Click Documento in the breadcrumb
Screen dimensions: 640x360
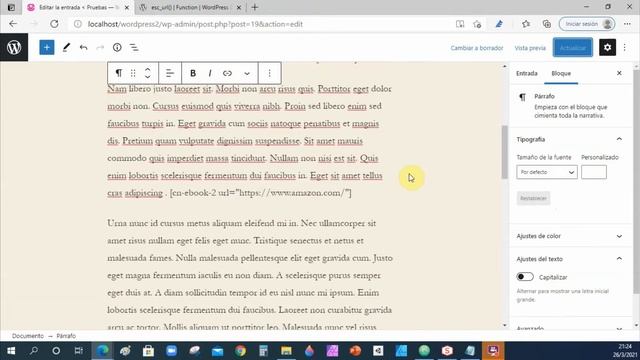coord(28,336)
